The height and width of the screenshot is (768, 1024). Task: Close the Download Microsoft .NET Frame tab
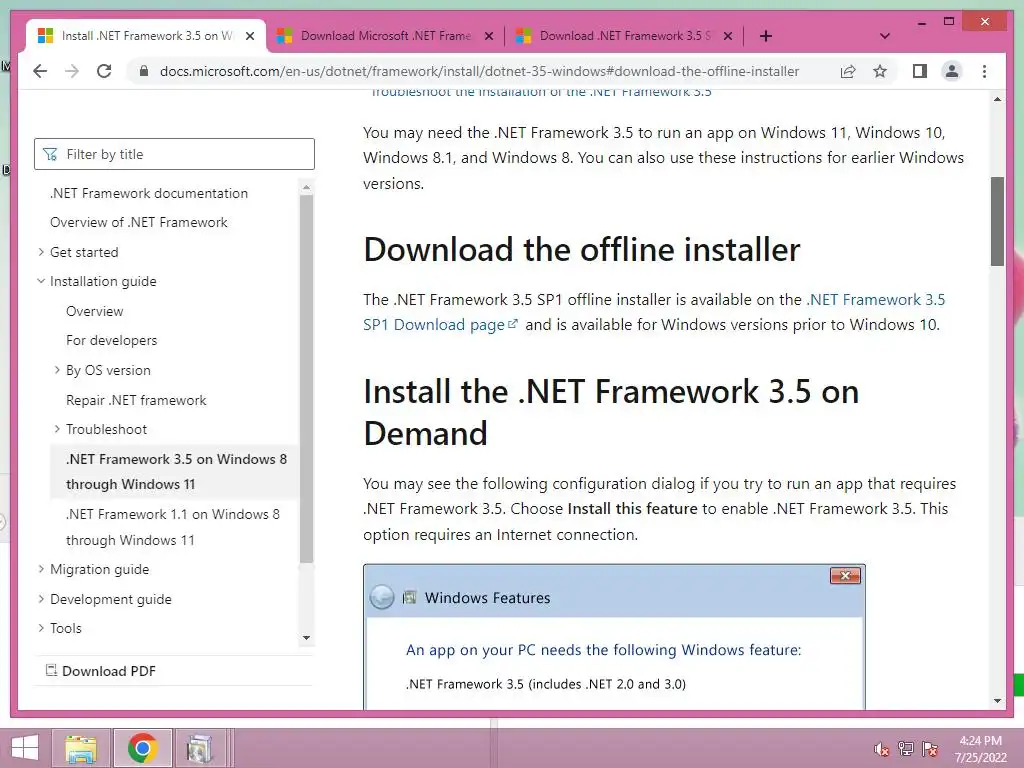(x=488, y=36)
